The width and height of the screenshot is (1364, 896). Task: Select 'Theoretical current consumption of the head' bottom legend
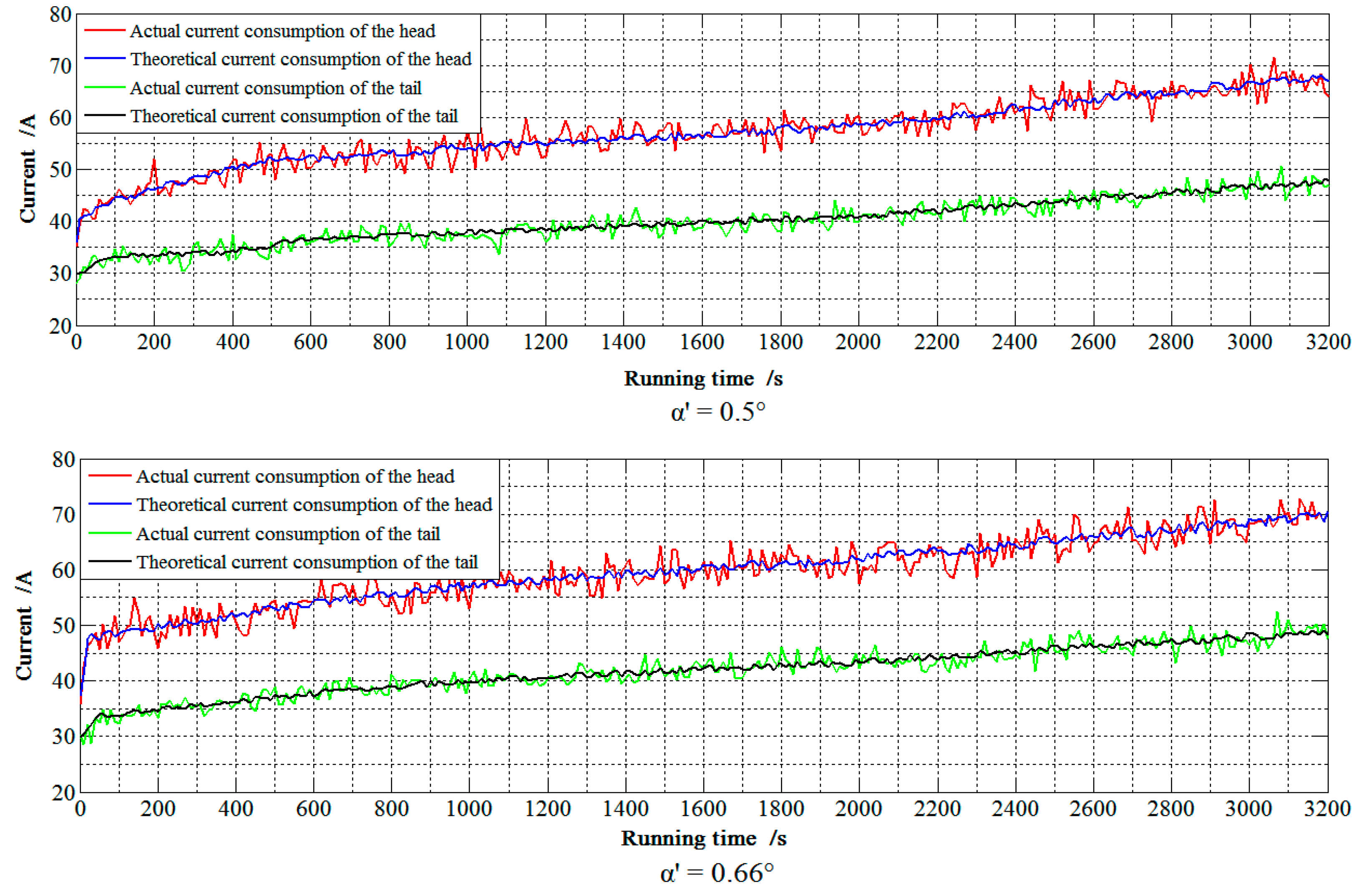(314, 505)
